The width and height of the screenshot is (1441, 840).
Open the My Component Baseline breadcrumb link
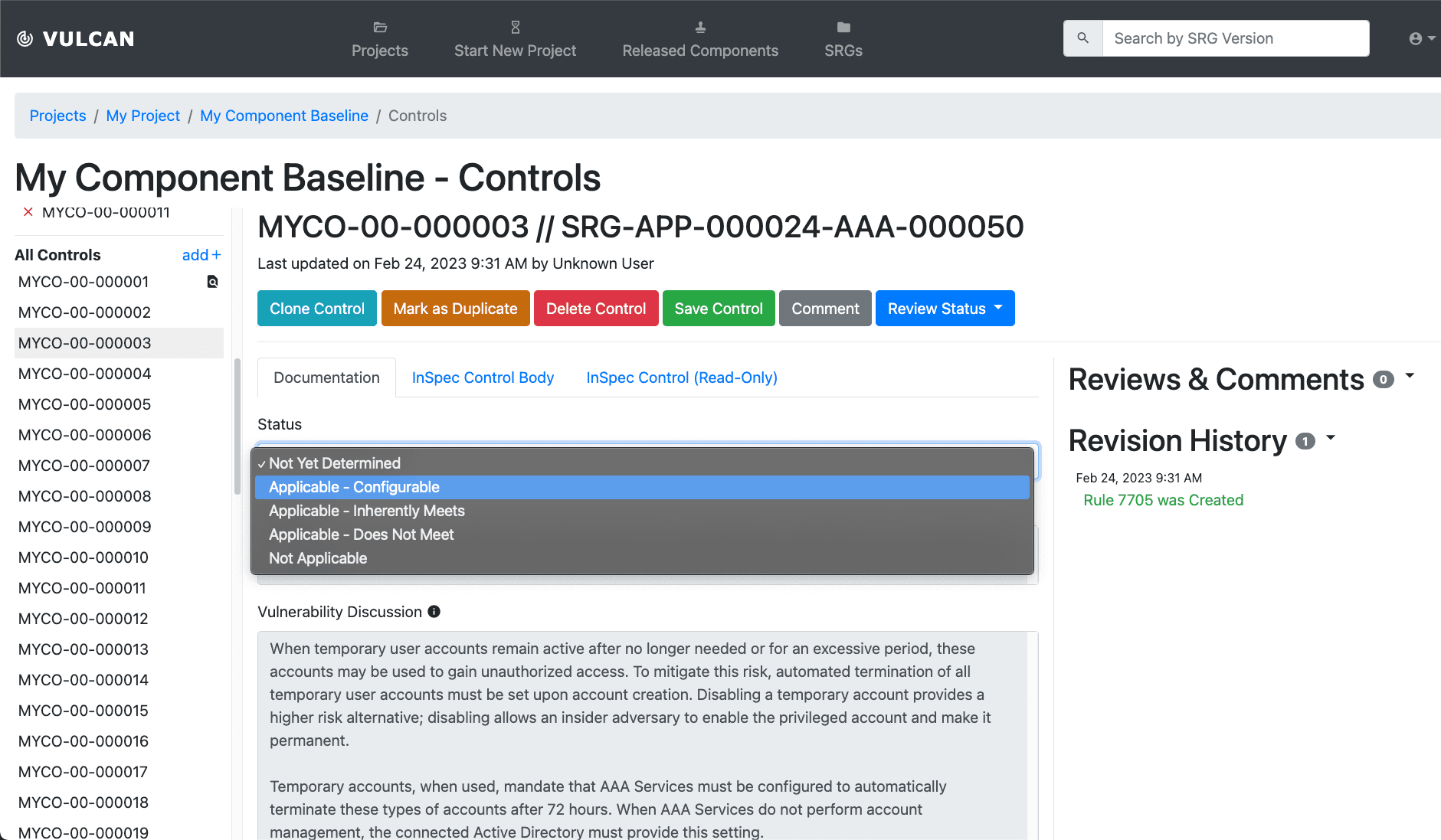tap(284, 116)
